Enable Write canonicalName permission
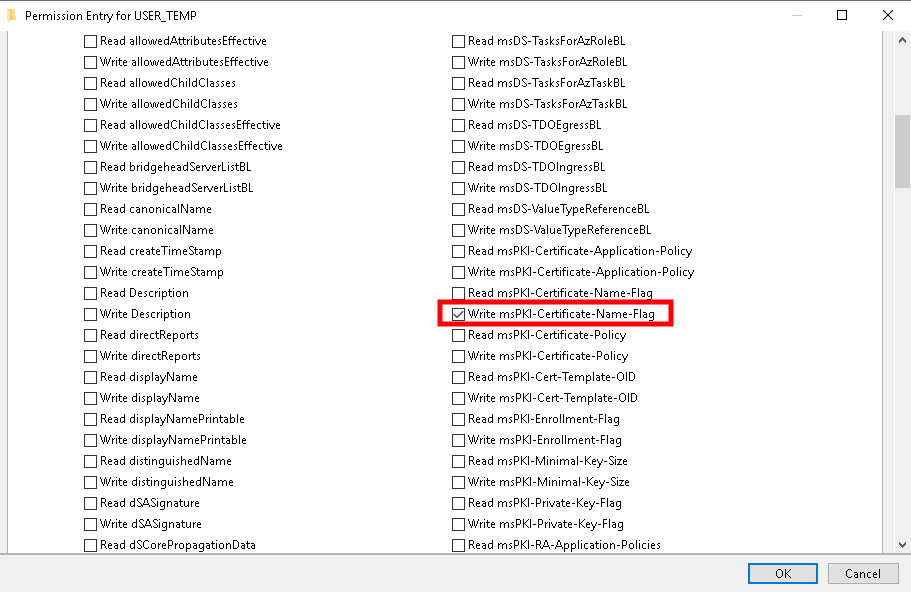The width and height of the screenshot is (911, 592). pos(91,230)
